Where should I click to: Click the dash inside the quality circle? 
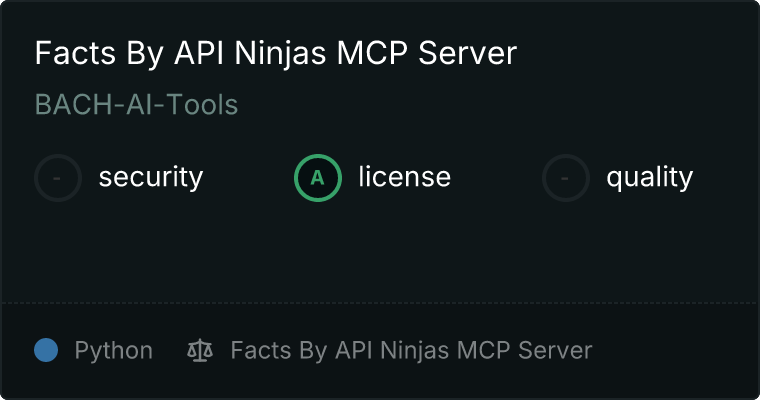click(566, 178)
